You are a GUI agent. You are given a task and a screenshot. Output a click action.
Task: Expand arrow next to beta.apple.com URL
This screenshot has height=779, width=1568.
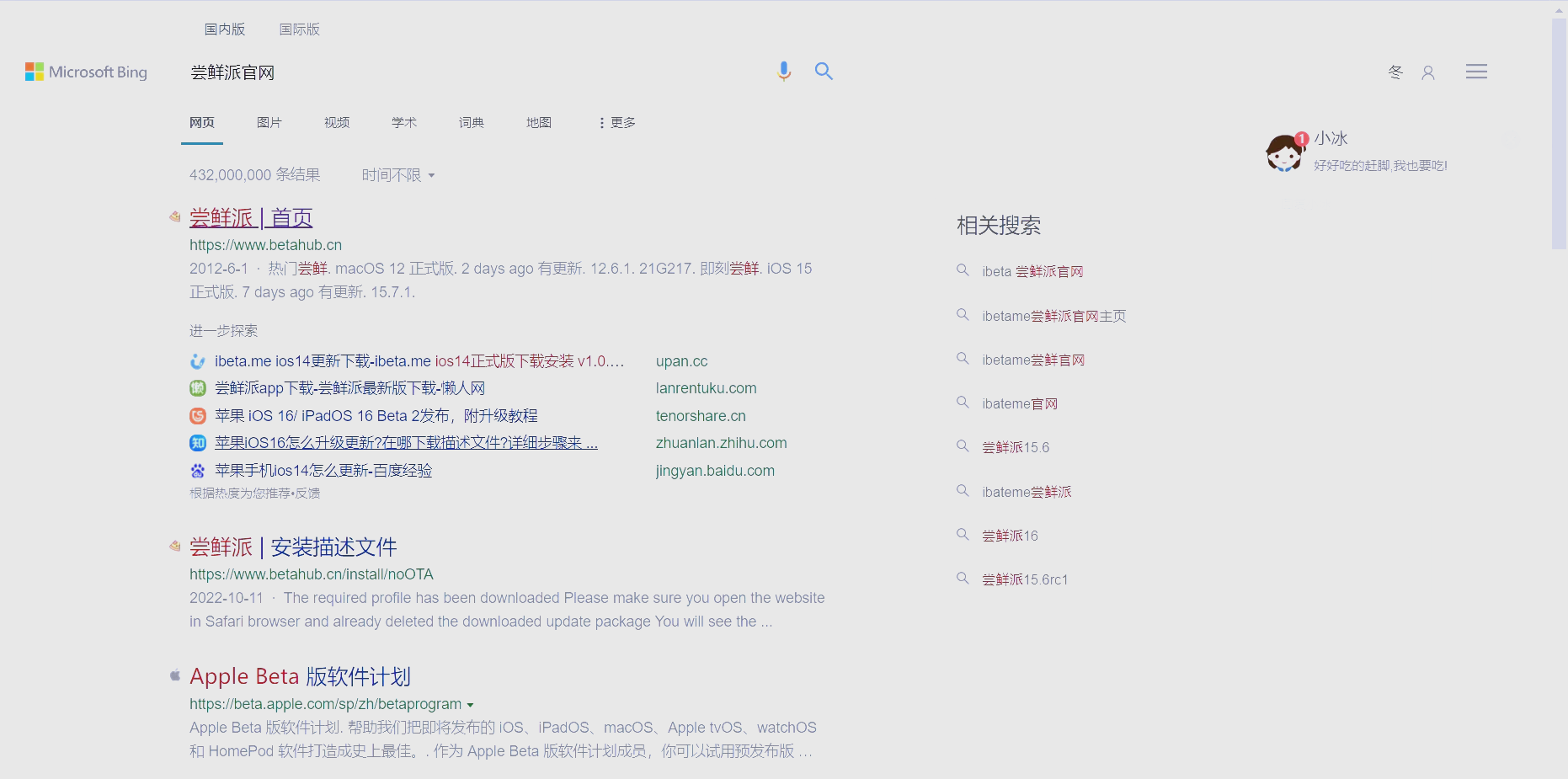pyautogui.click(x=470, y=705)
